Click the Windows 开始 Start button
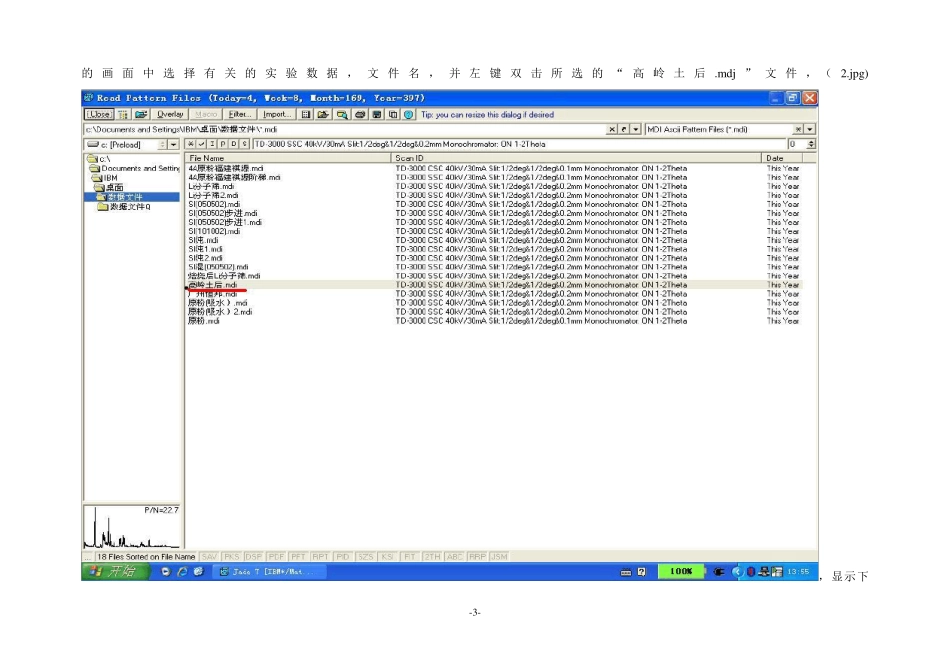Screen dimensions: 950x672 coord(113,571)
